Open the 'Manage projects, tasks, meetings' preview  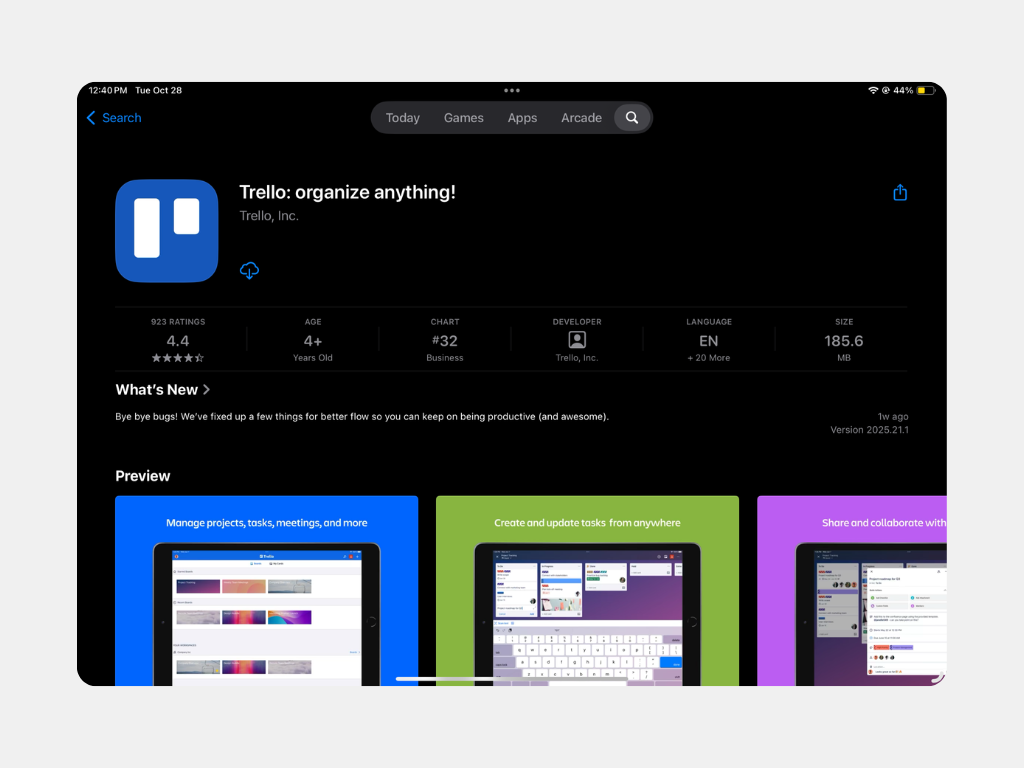click(x=266, y=590)
